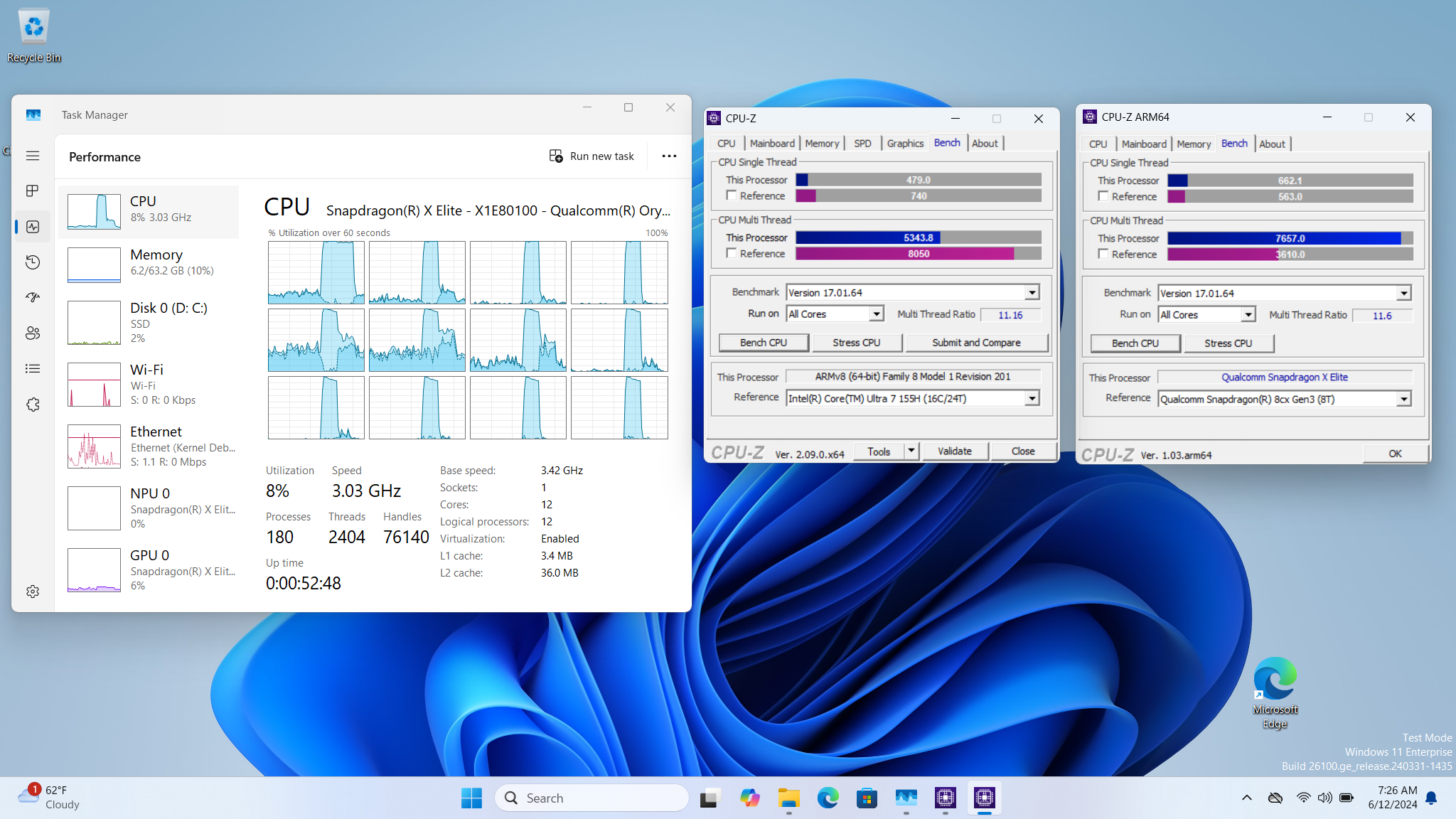Expand Reference processor dropdown showing Intel Core Ultra

[1032, 399]
